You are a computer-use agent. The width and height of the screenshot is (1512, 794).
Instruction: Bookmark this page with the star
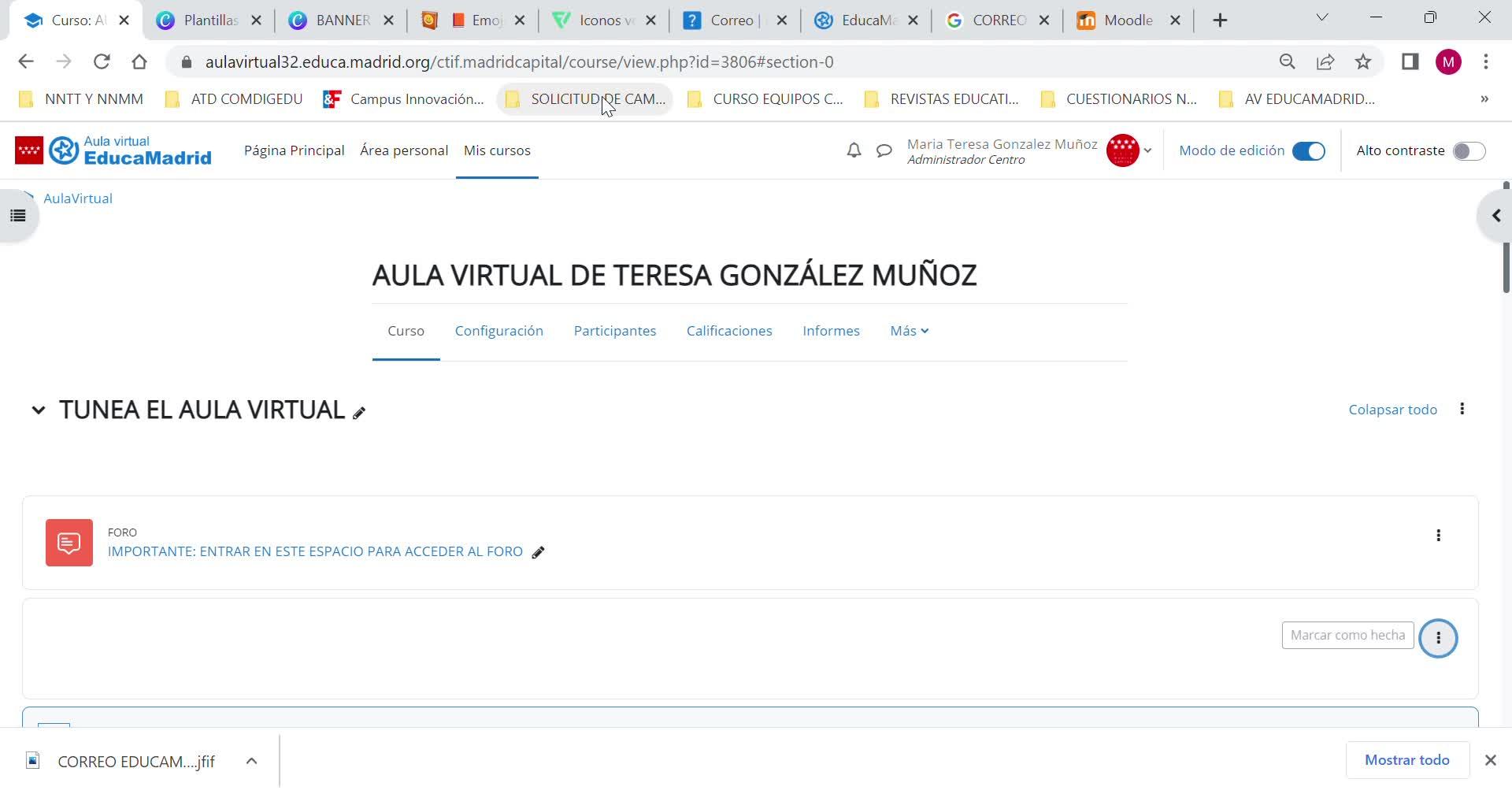(1363, 61)
